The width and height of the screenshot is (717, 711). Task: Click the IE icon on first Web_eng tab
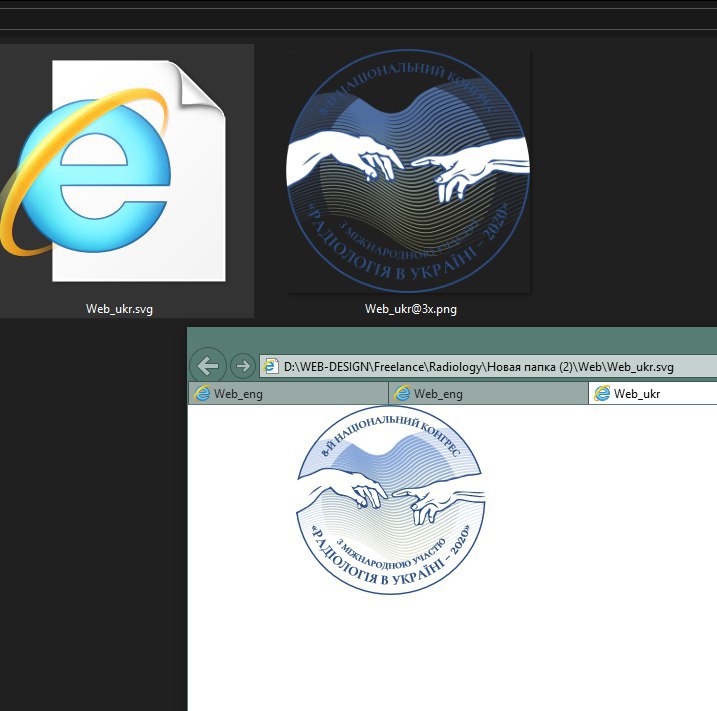click(x=202, y=394)
